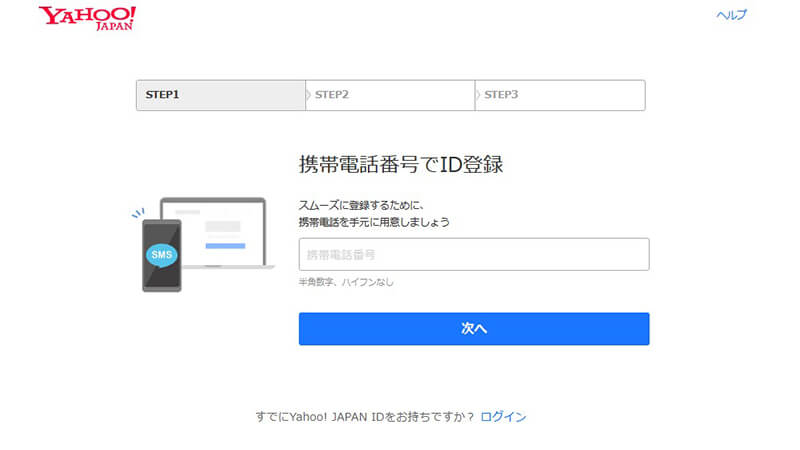The image size is (800, 450).
Task: Click the chevron between STEP2 and STEP3
Action: click(x=478, y=95)
